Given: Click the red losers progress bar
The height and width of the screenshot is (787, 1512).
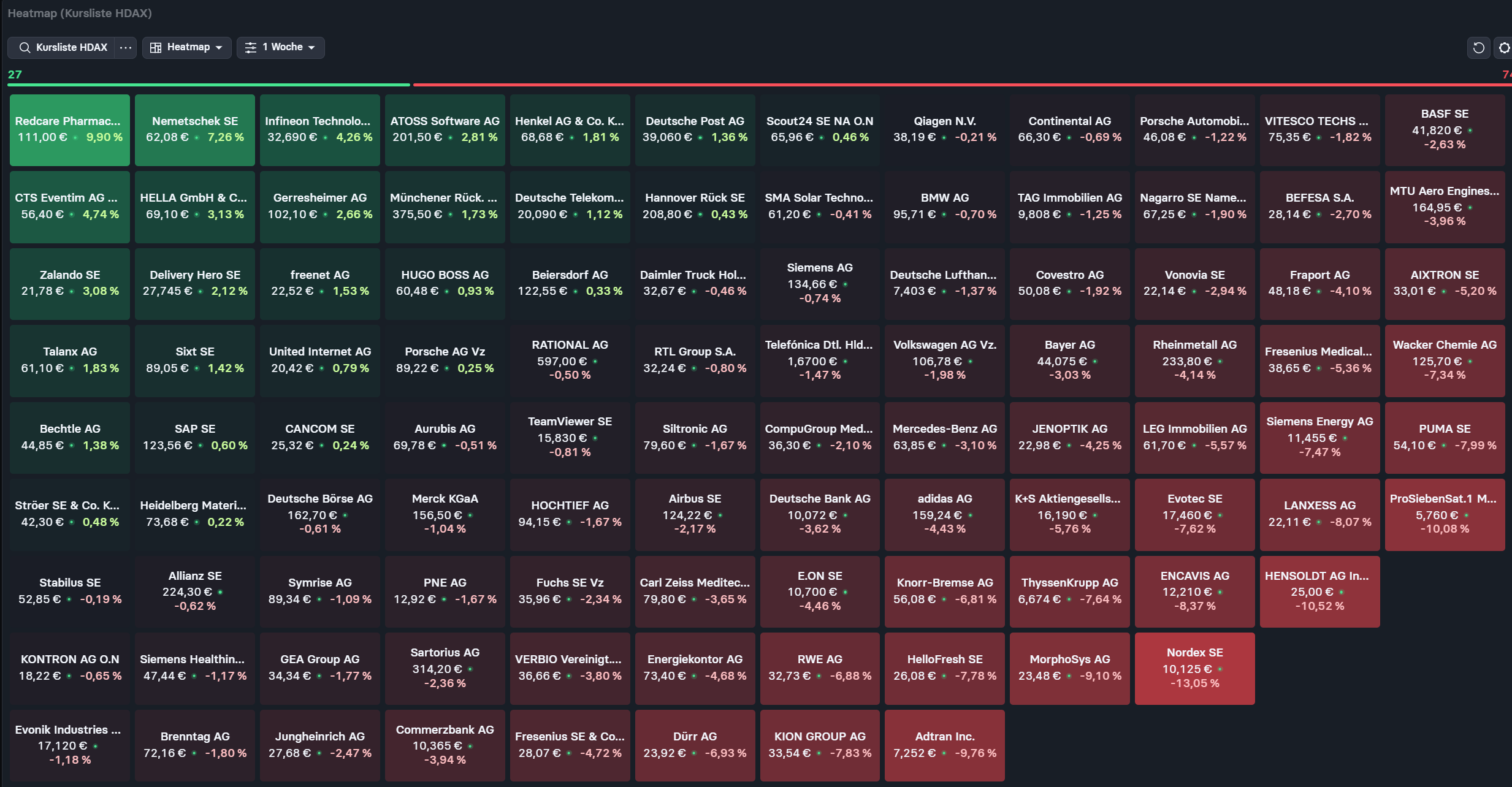Looking at the screenshot, I should point(961,84).
